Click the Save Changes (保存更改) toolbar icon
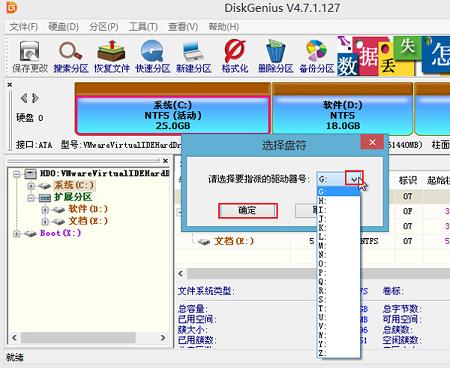This screenshot has height=368, width=450. pos(30,57)
